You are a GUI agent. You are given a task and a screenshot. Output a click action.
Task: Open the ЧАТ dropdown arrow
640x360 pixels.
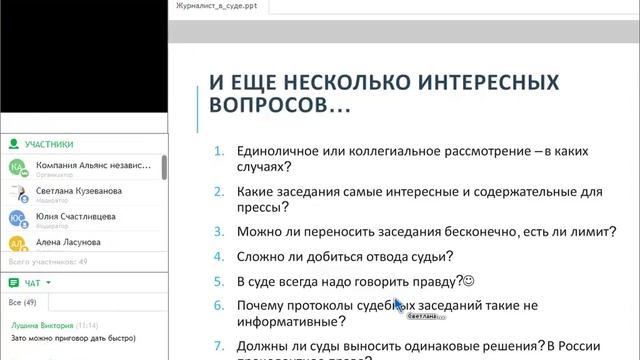point(49,282)
